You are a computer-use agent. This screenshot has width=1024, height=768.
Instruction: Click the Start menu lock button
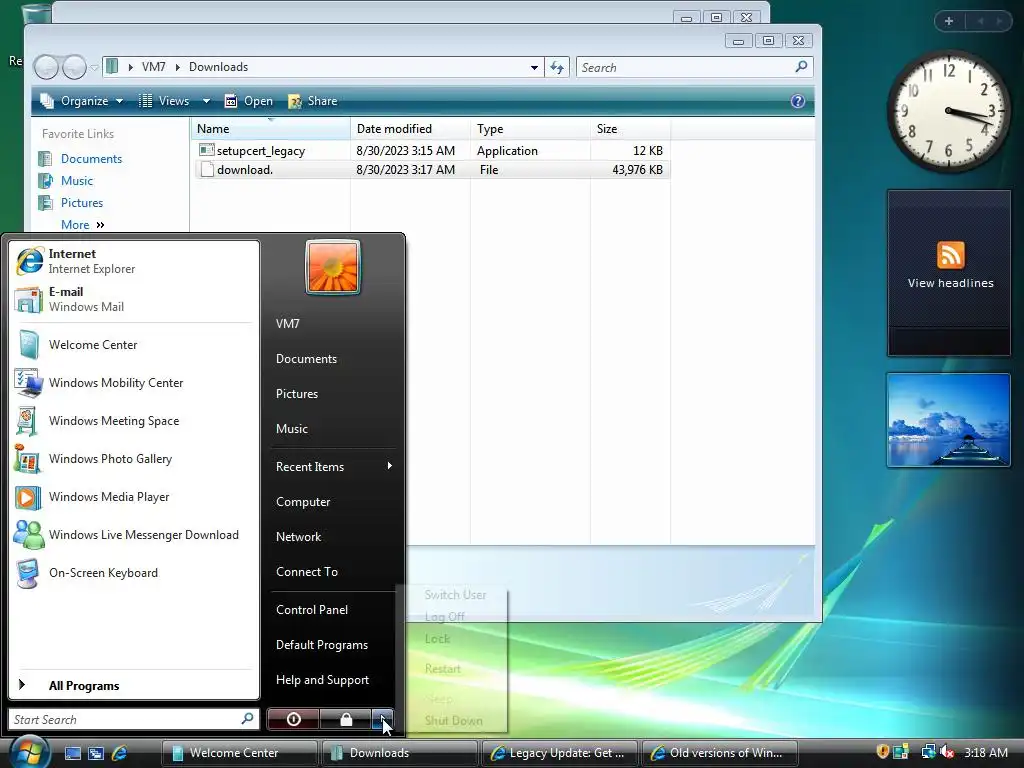point(345,719)
